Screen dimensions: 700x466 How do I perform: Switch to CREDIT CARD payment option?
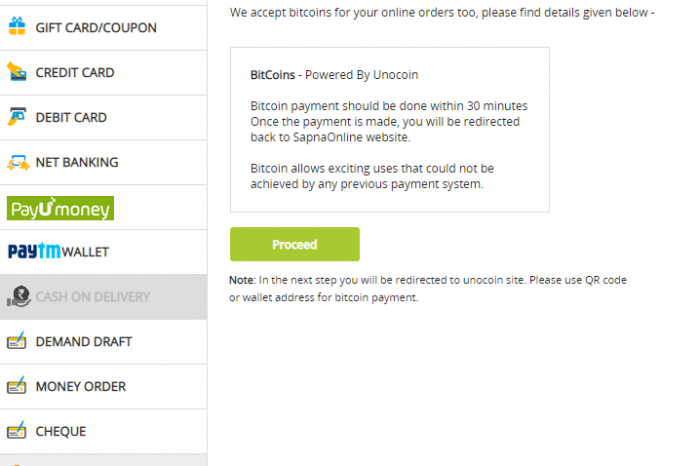pos(103,73)
